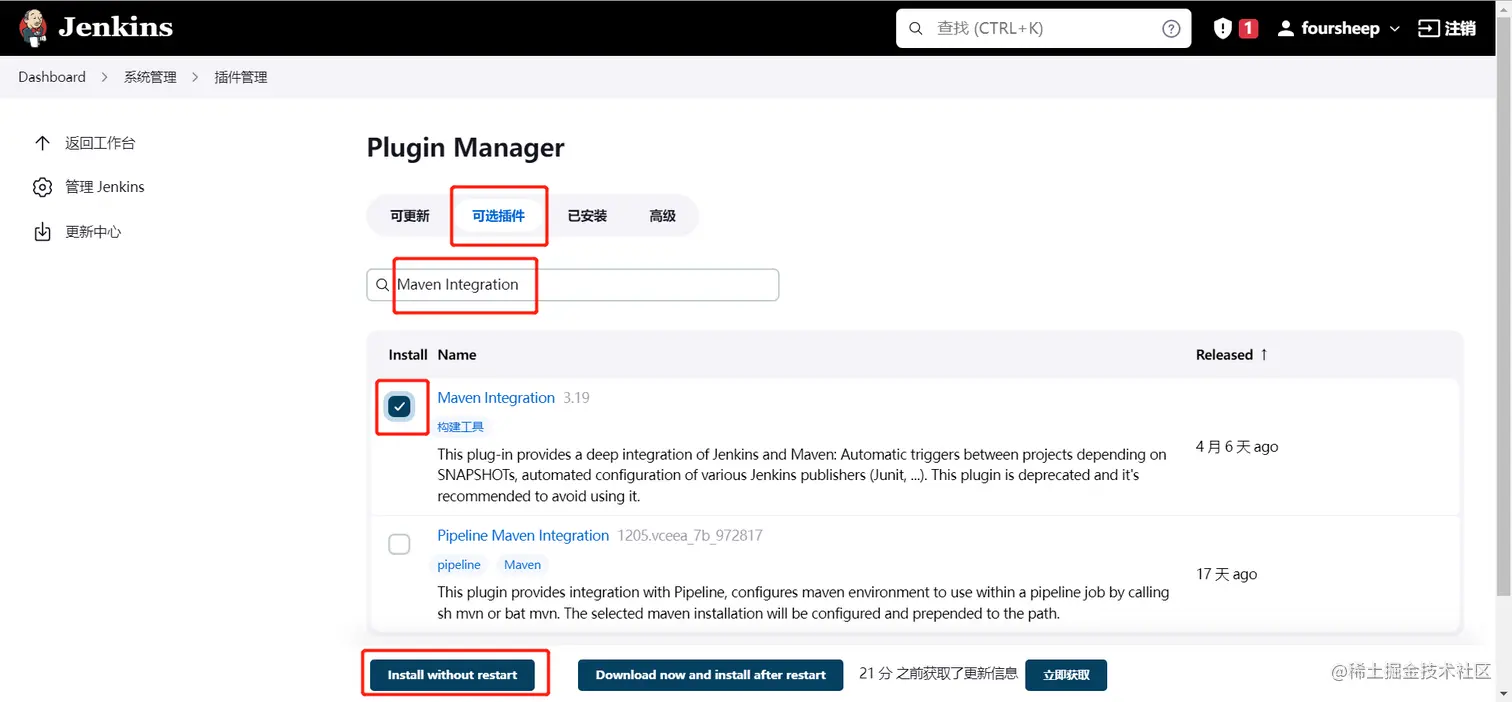
Task: Click the 立即获取 button
Action: (1066, 675)
